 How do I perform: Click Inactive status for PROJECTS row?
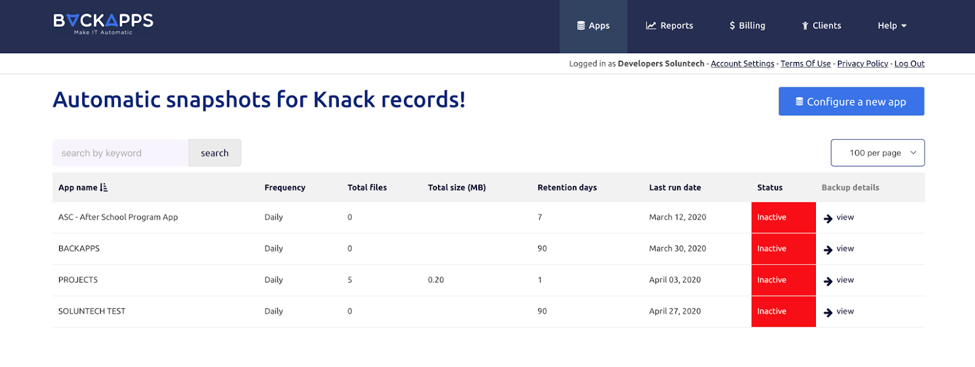pyautogui.click(x=783, y=281)
